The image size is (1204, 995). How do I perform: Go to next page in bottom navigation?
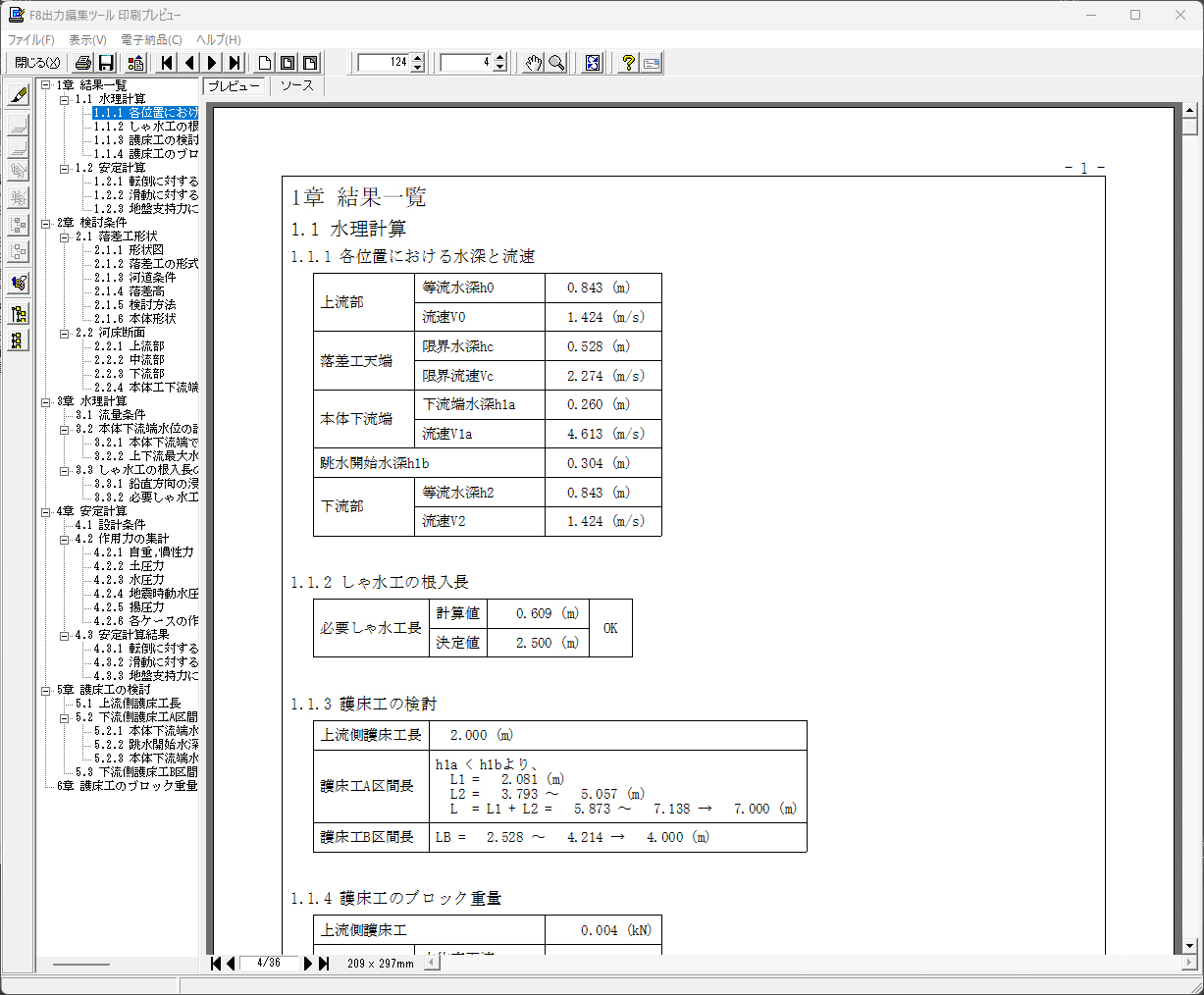[308, 964]
